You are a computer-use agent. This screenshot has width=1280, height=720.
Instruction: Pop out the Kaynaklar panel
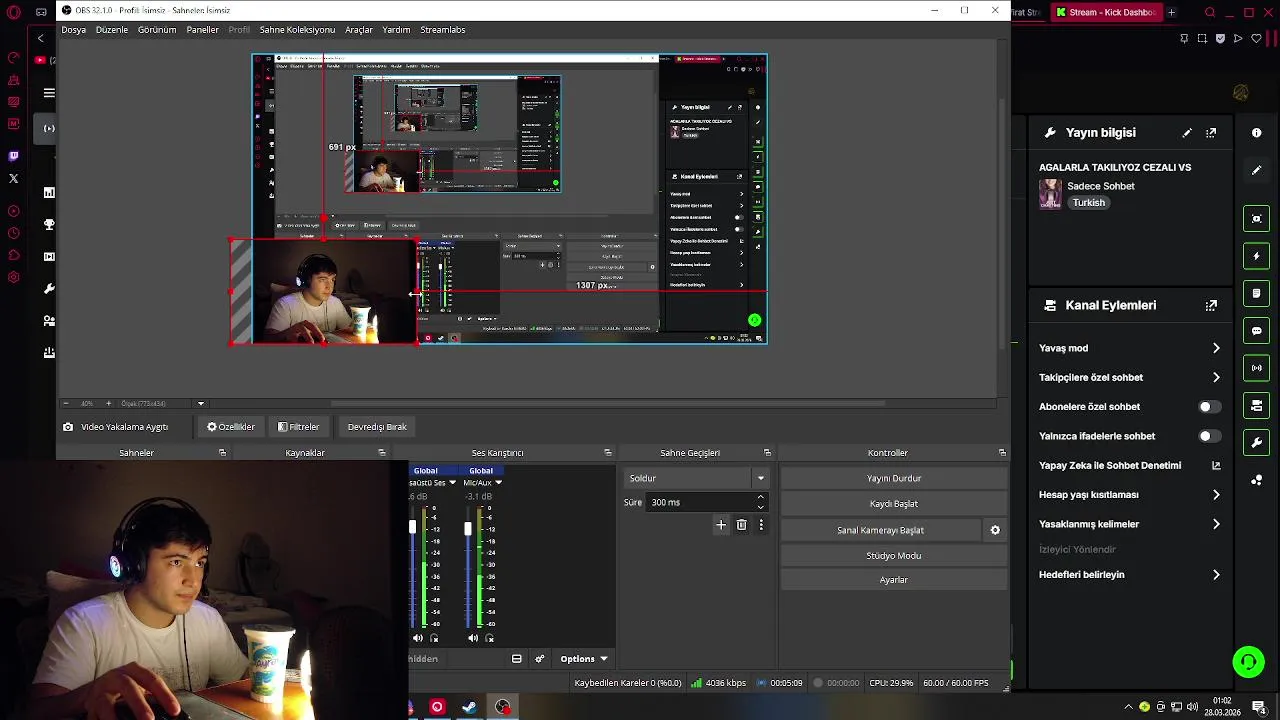click(381, 453)
